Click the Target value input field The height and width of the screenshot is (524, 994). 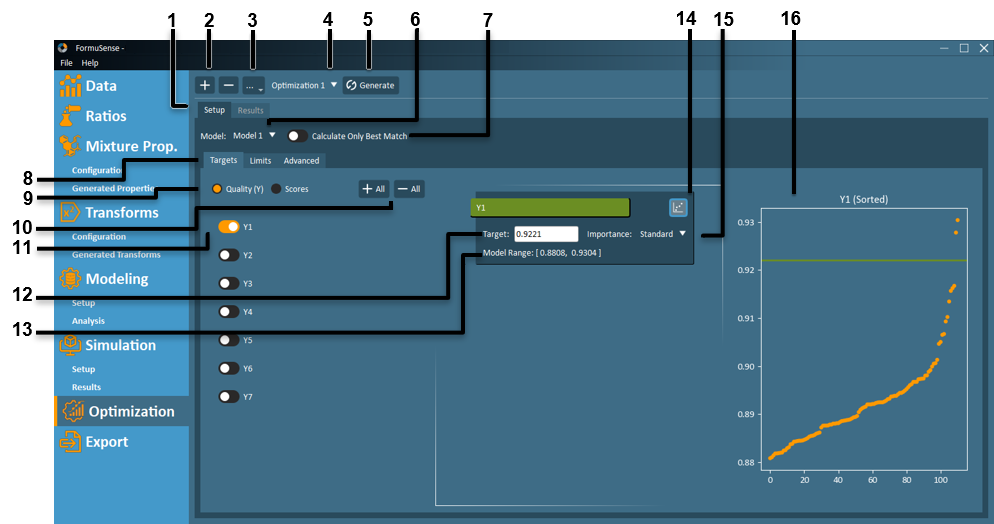coord(546,234)
